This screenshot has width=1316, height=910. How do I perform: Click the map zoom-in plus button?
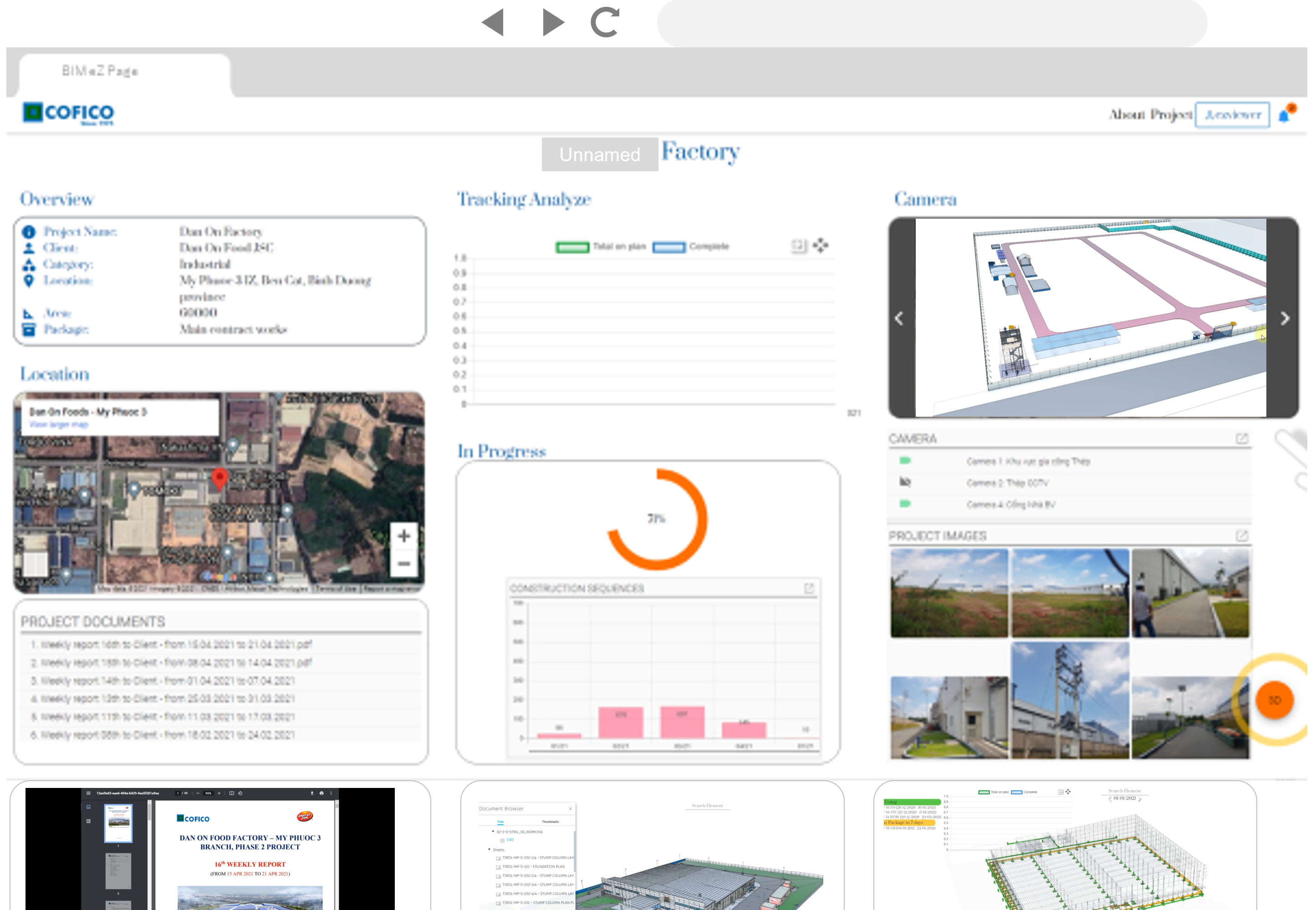click(403, 536)
